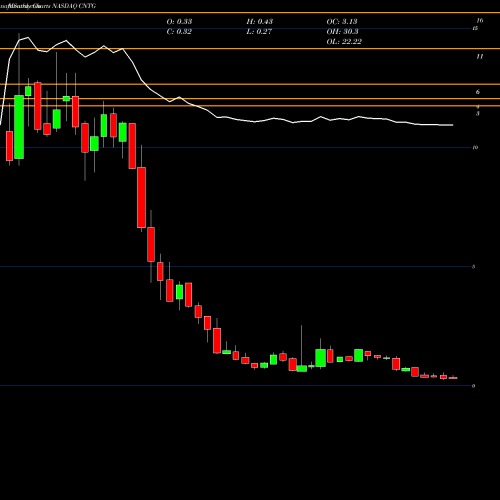The image size is (500, 500).
Task: Click the close price value "C: 0.32"
Action: point(179,31)
